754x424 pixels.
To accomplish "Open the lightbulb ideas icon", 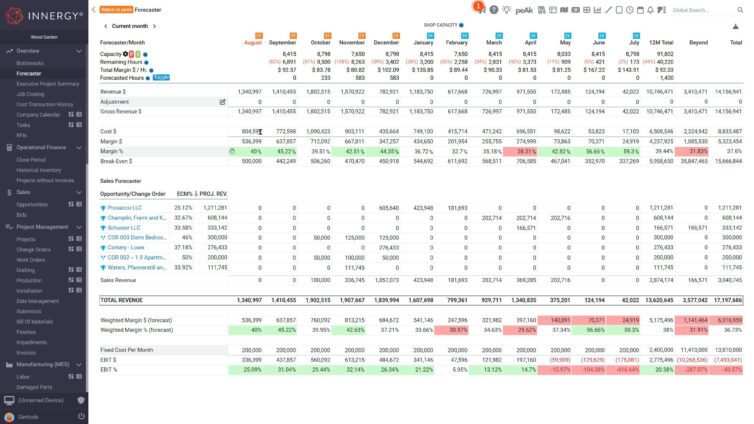I will tap(506, 10).
